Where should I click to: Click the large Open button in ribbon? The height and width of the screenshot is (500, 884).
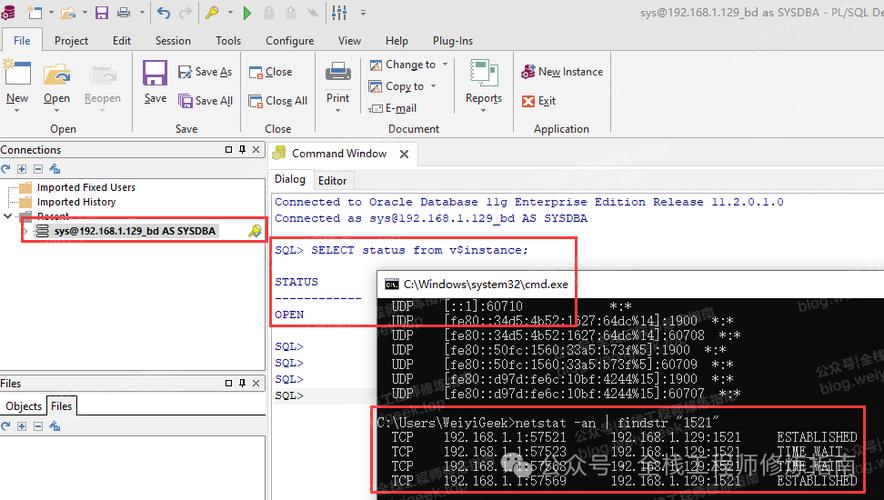tap(57, 85)
